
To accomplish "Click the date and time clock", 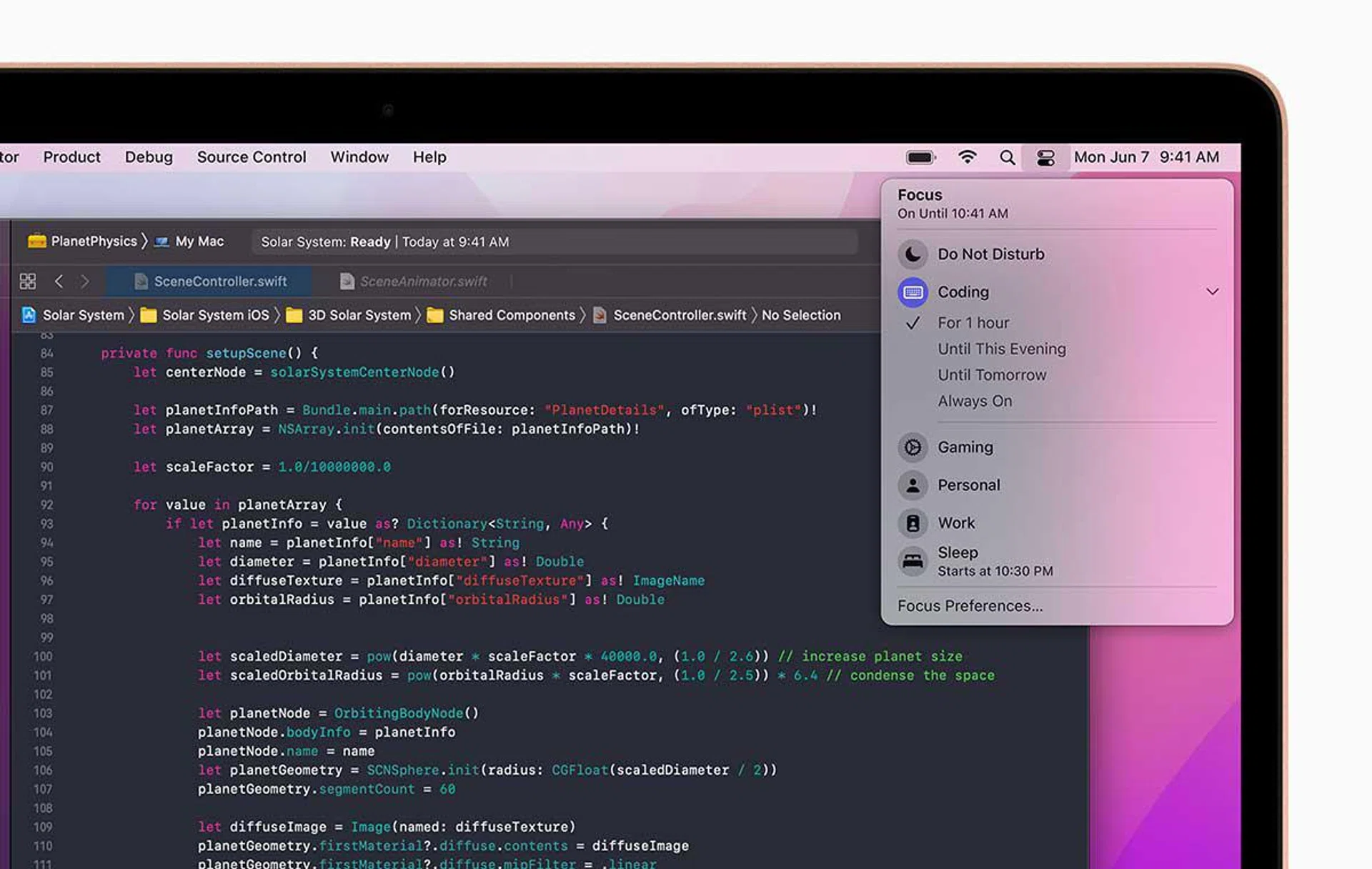I will pyautogui.click(x=1146, y=157).
